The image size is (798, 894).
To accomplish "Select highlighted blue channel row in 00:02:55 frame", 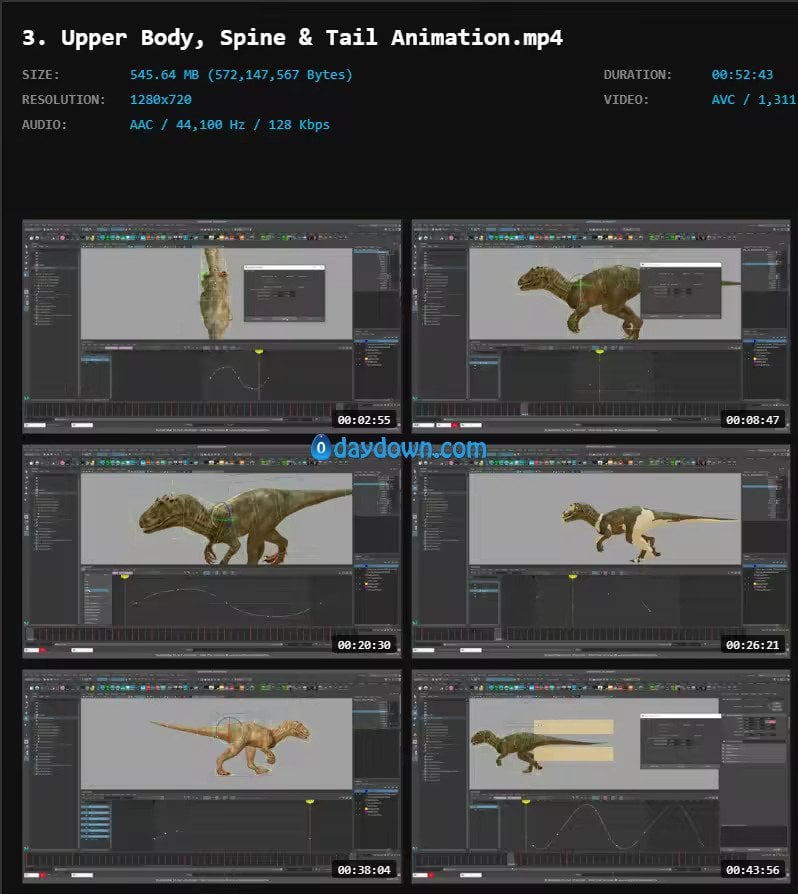I will [x=96, y=360].
